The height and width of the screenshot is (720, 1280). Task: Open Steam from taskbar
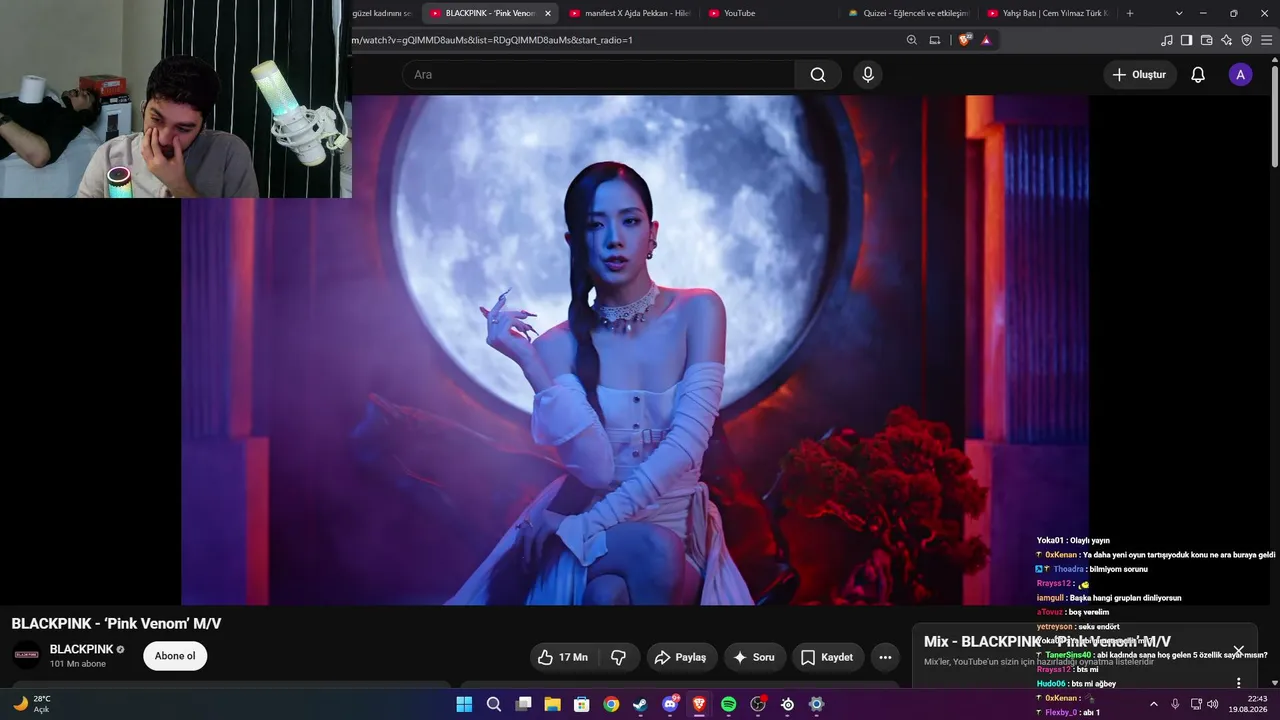coord(640,705)
